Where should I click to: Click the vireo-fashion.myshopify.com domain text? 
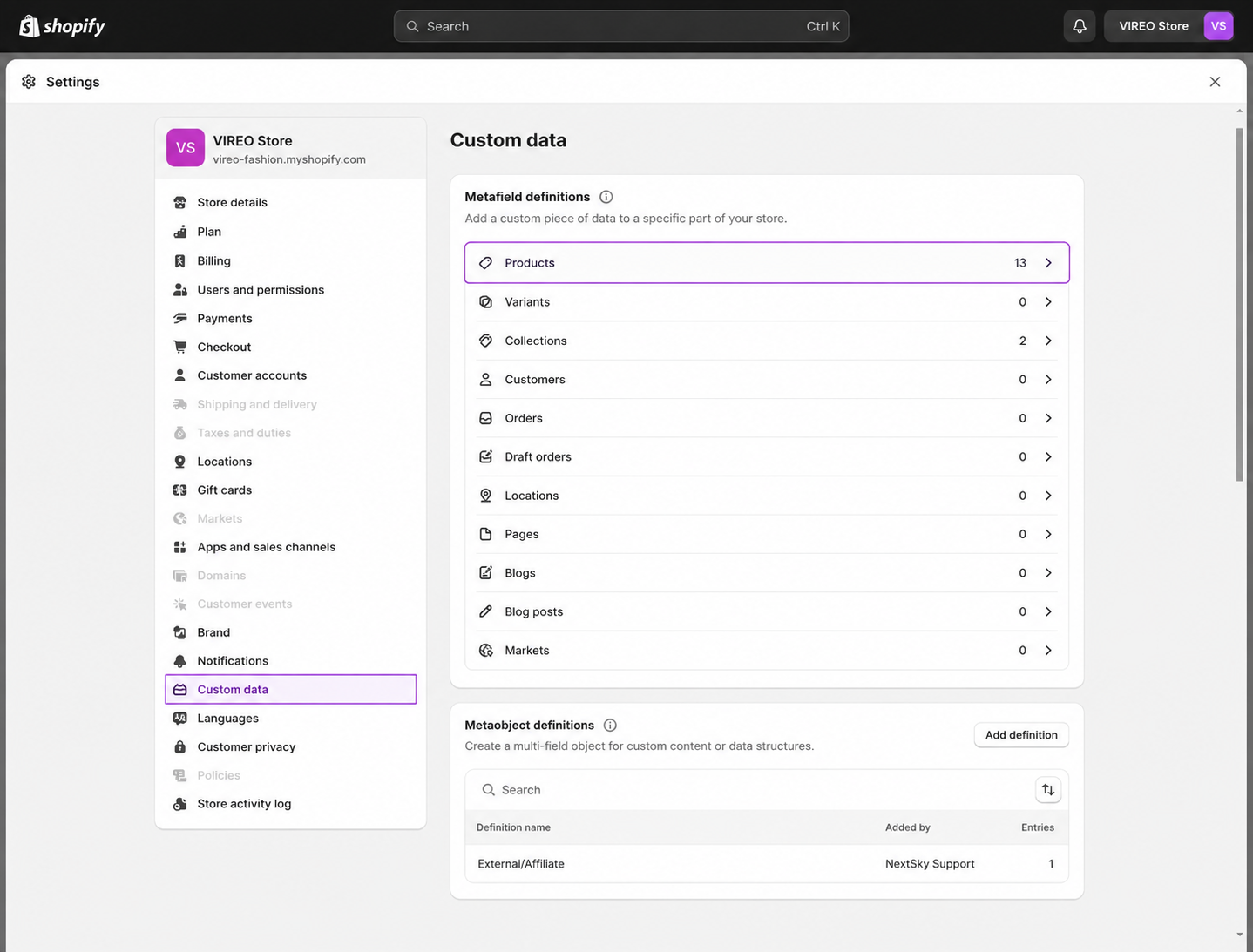pyautogui.click(x=289, y=159)
